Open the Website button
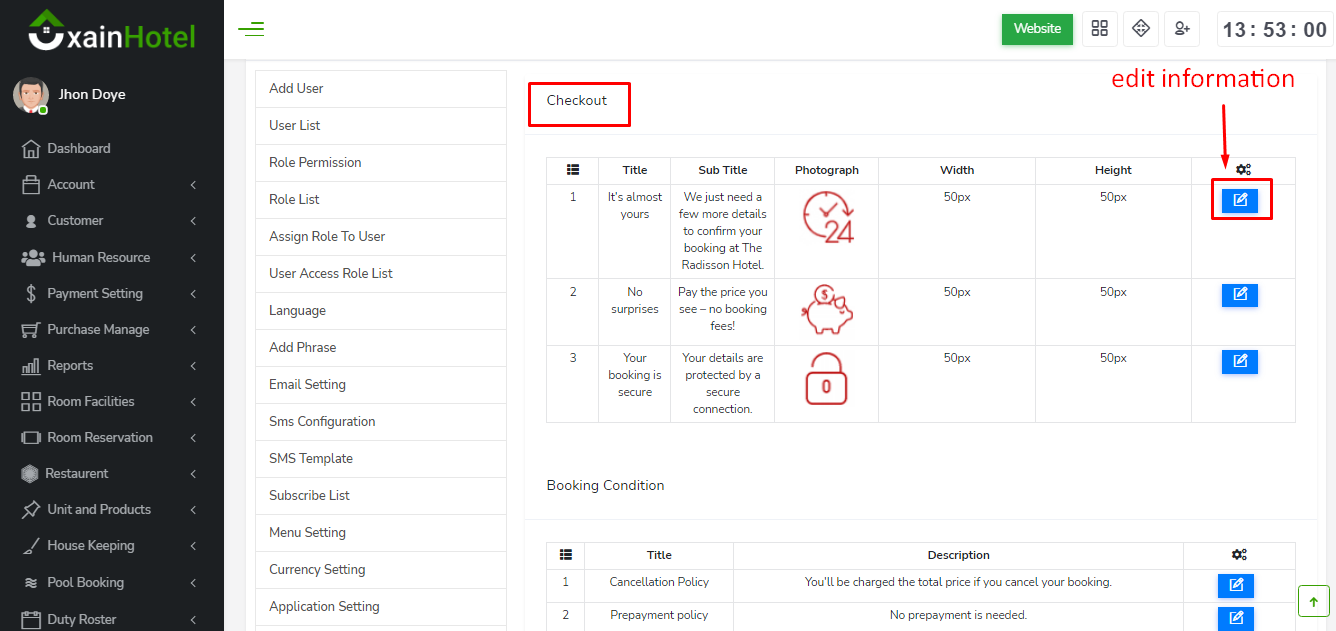 (x=1037, y=29)
